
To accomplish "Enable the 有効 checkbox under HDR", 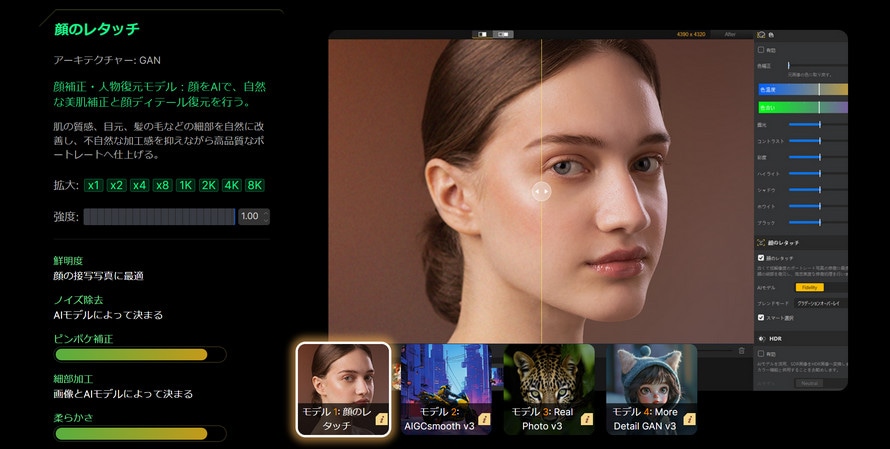I will point(761,354).
